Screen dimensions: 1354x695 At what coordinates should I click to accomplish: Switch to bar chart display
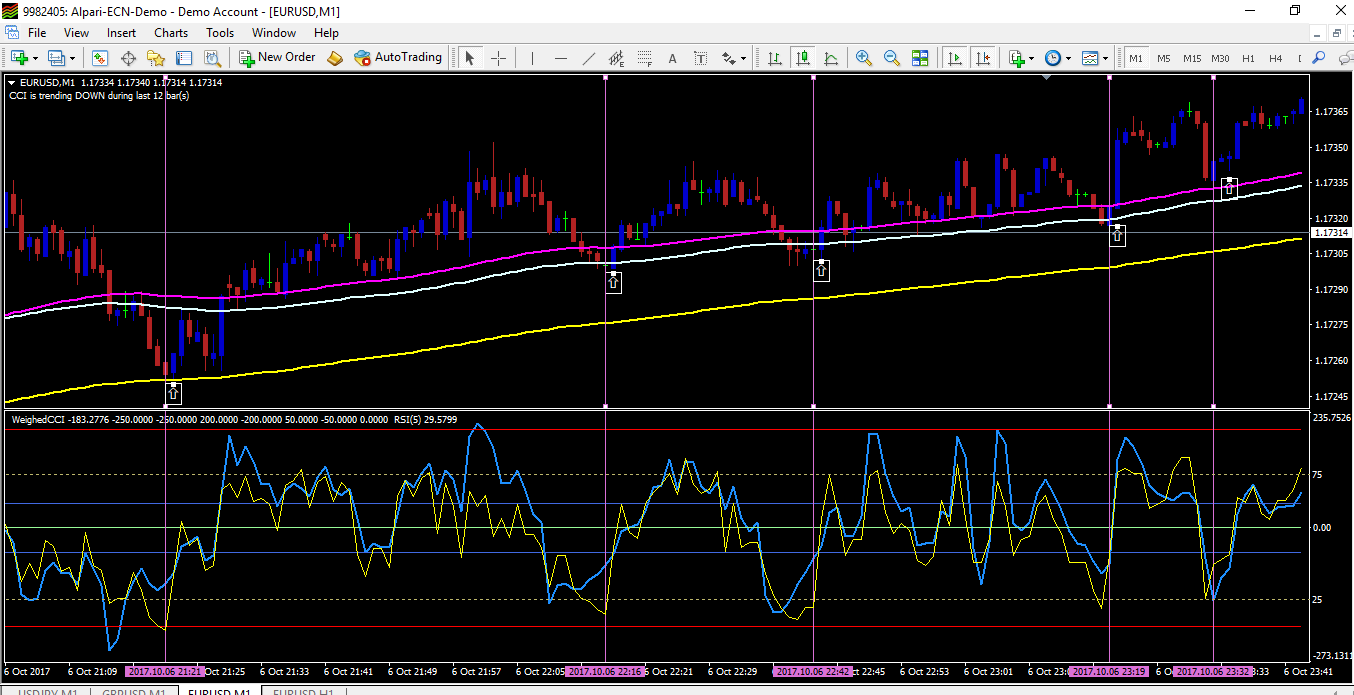click(774, 58)
